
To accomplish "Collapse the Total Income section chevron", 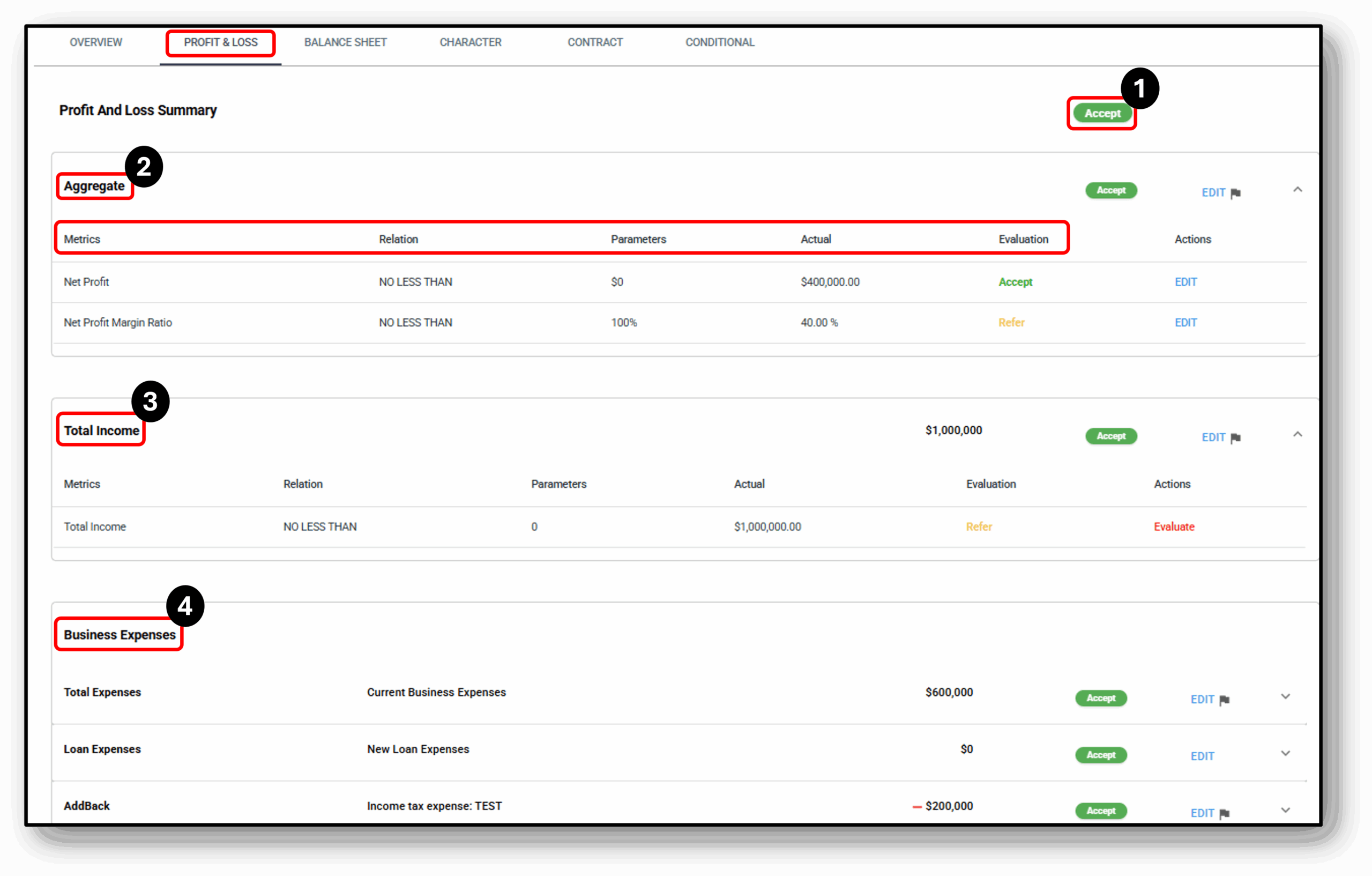I will click(x=1298, y=435).
